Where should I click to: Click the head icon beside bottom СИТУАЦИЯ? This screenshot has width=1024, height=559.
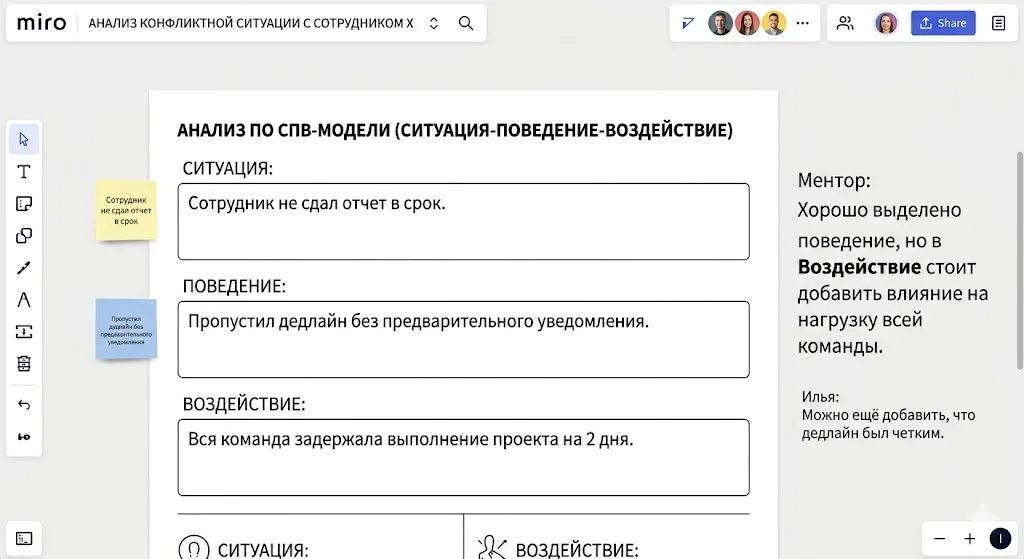[x=194, y=549]
